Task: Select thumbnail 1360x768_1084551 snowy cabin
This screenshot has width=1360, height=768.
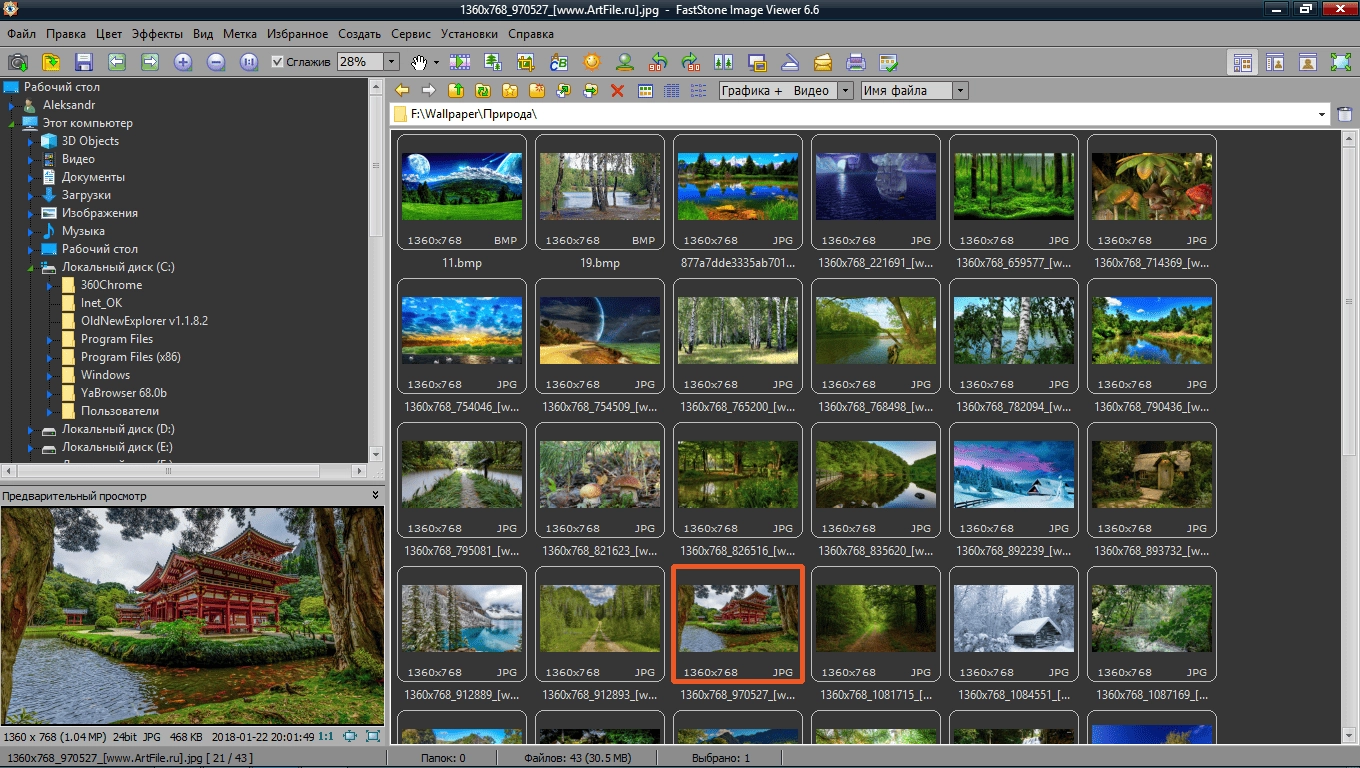Action: tap(1014, 624)
